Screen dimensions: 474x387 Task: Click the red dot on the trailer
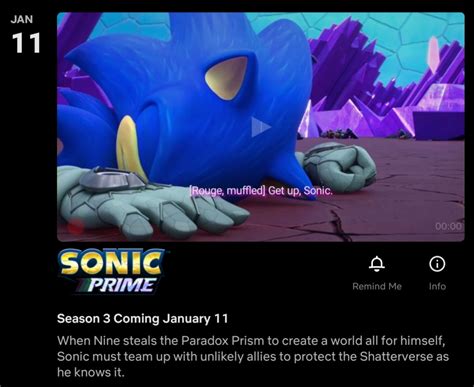pos(76,227)
